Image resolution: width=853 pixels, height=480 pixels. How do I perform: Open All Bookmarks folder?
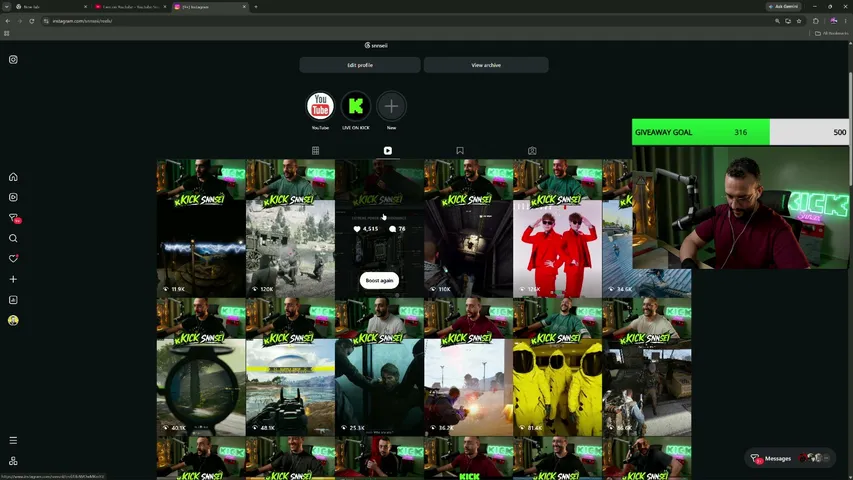coord(831,33)
